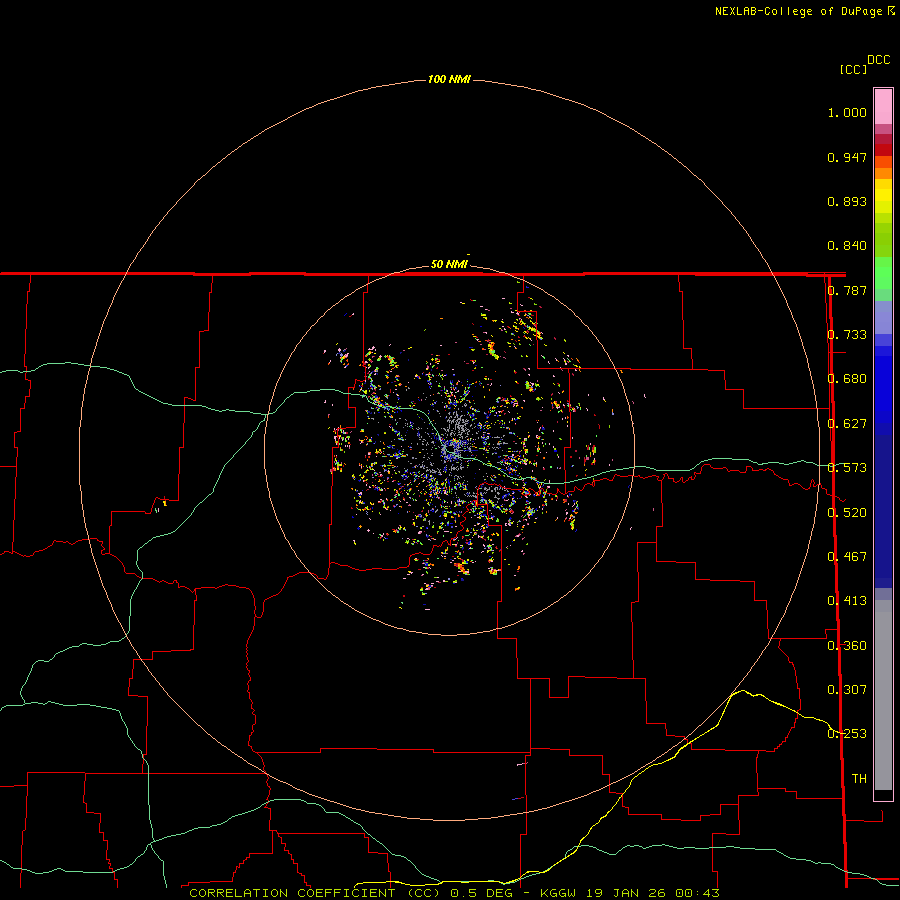Image resolution: width=900 pixels, height=900 pixels.
Task: Click the NEXLAB-College of DuPage credit text
Action: coord(804,11)
